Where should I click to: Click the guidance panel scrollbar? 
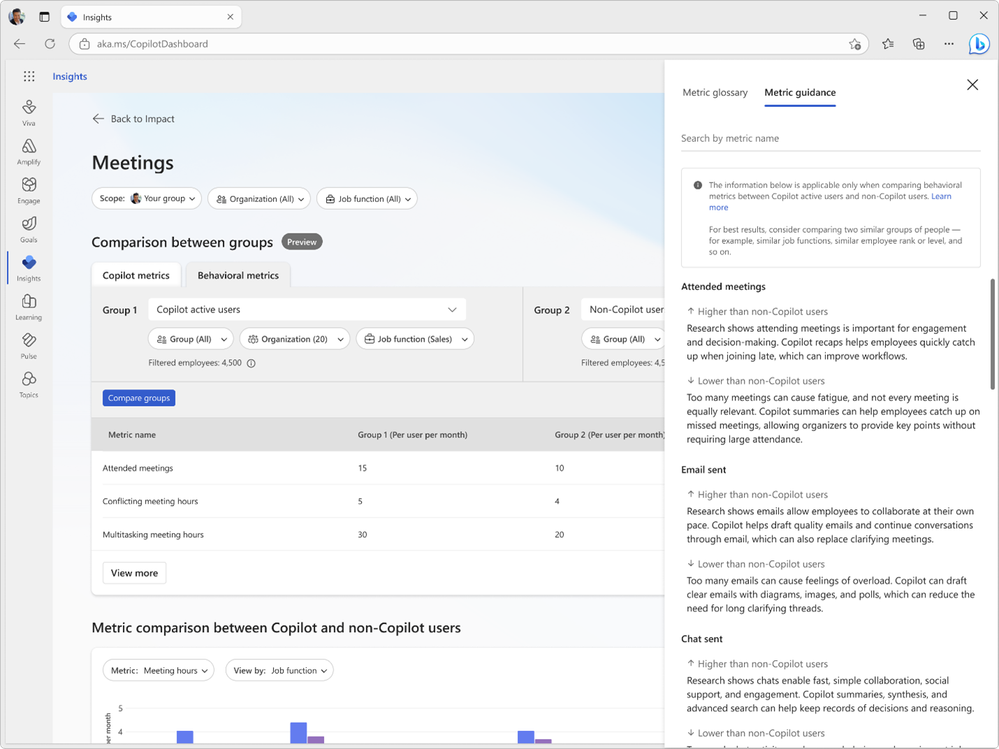[x=992, y=334]
